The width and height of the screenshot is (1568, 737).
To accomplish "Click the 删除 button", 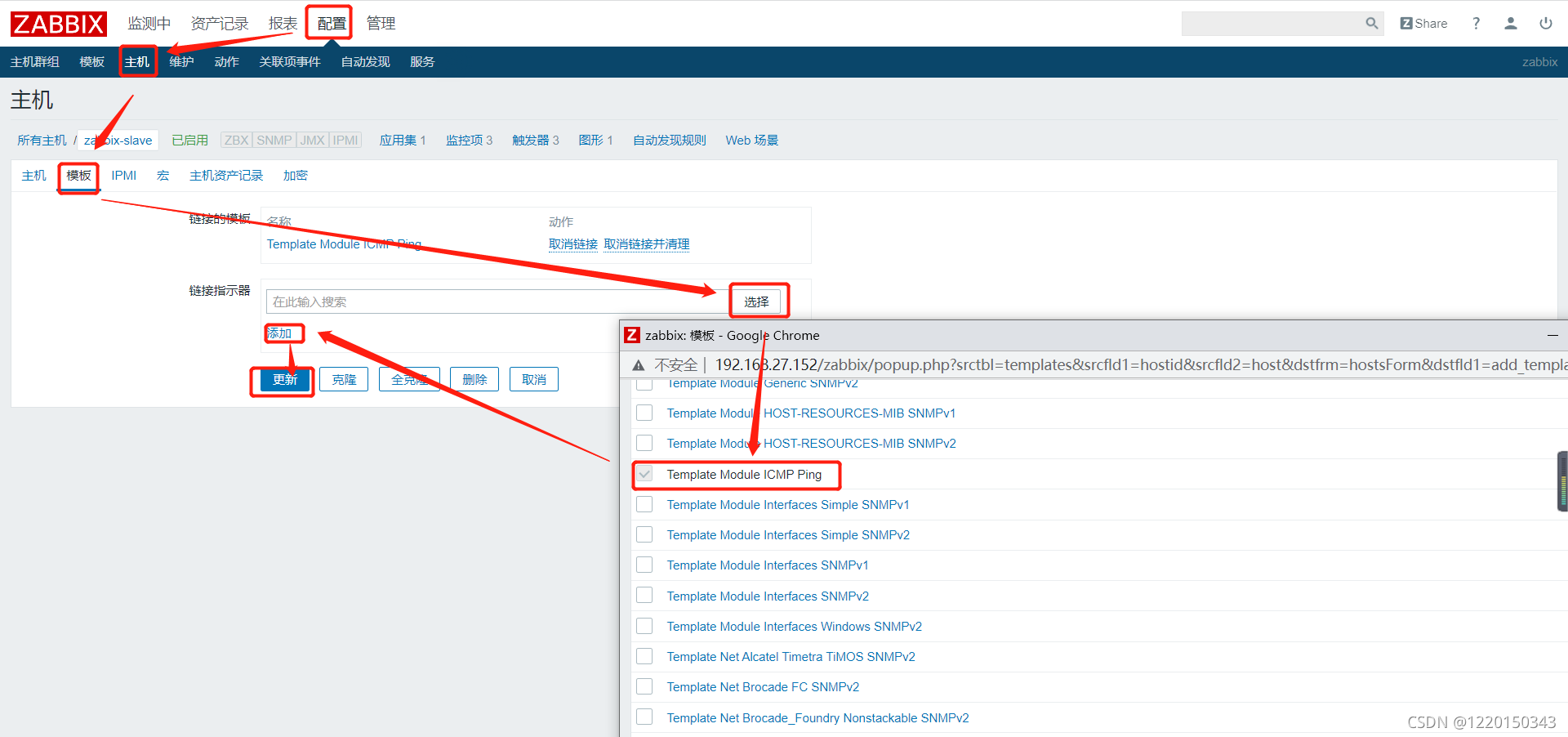I will click(x=474, y=380).
